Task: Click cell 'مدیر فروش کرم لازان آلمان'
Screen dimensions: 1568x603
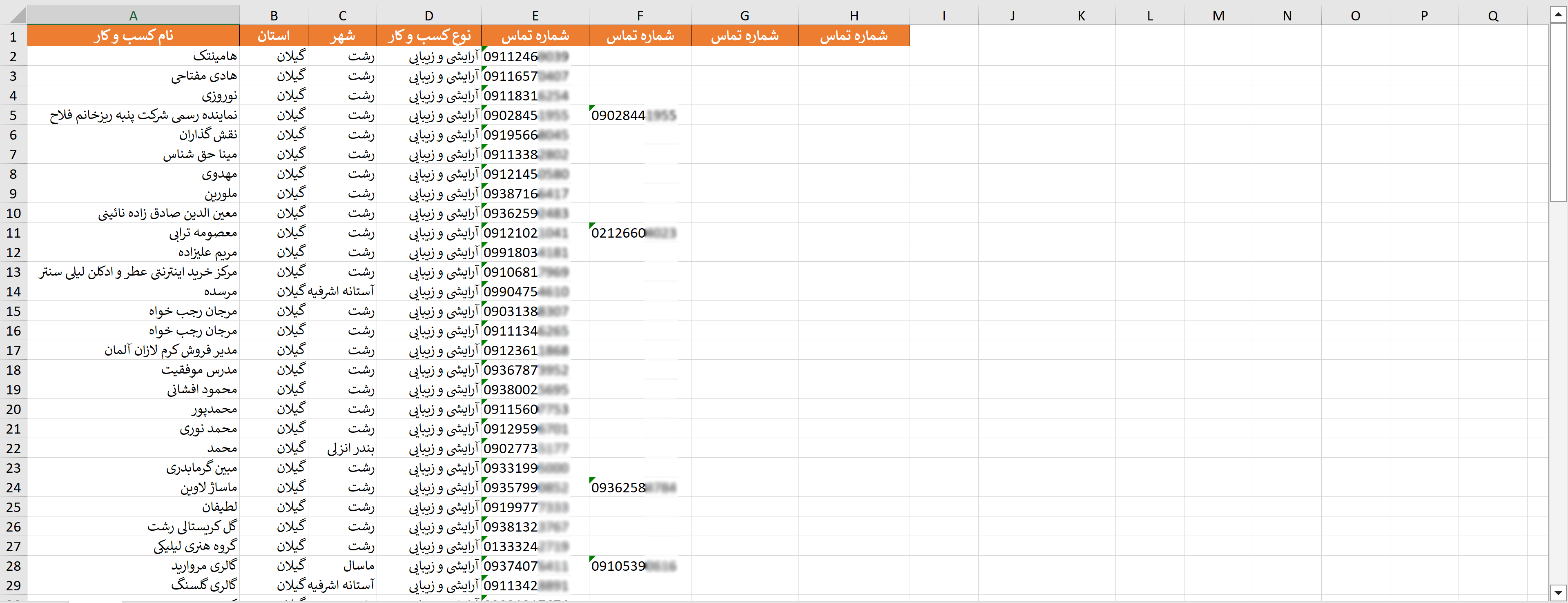Action: pos(133,350)
